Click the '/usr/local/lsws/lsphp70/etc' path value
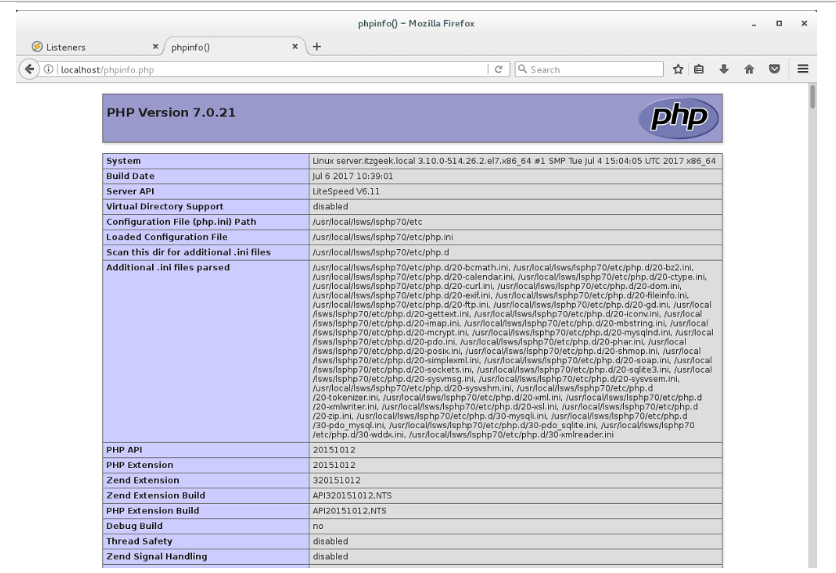This screenshot has width=836, height=573. (367, 222)
